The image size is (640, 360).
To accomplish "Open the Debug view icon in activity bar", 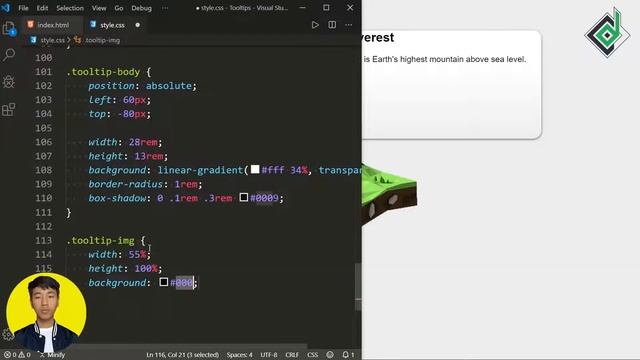I will click(9, 82).
